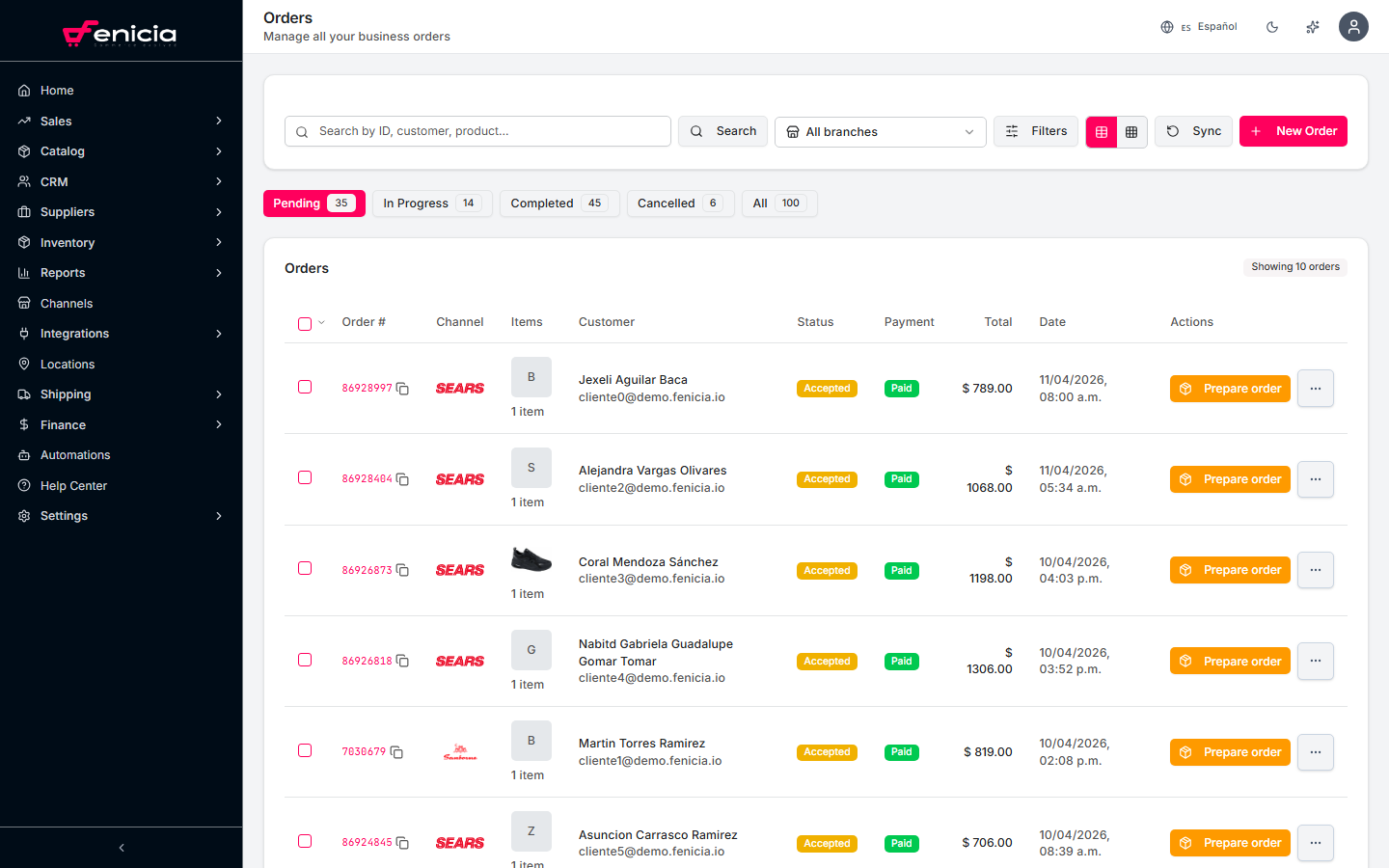The height and width of the screenshot is (868, 1389).
Task: Click the user profile avatar icon
Action: point(1353,26)
